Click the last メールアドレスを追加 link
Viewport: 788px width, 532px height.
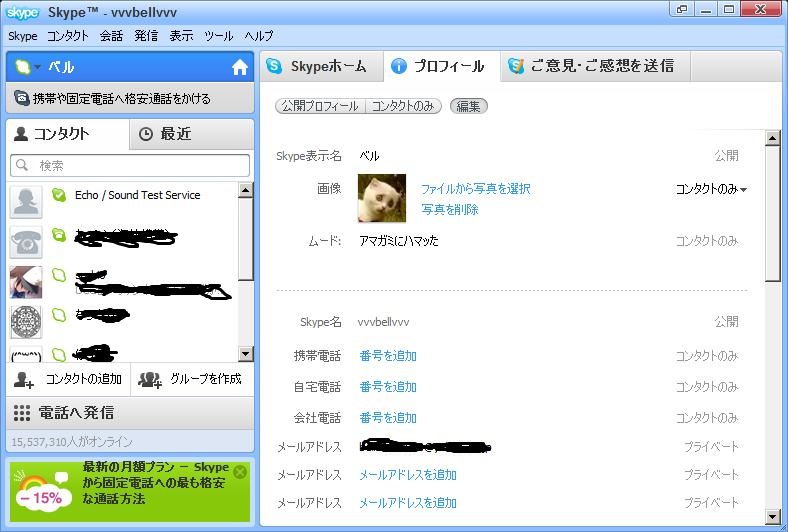(408, 503)
